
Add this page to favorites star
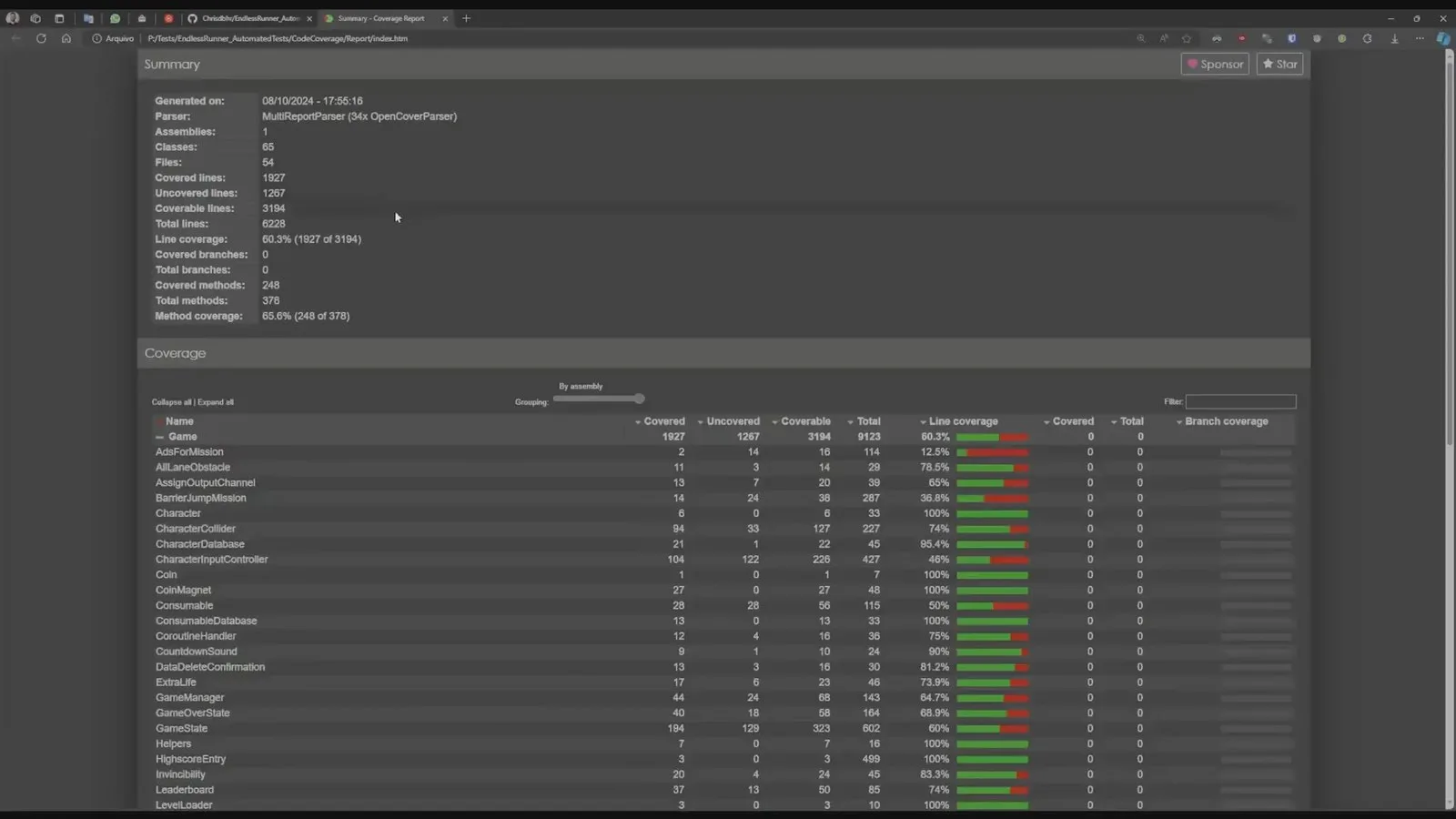coord(1187,38)
